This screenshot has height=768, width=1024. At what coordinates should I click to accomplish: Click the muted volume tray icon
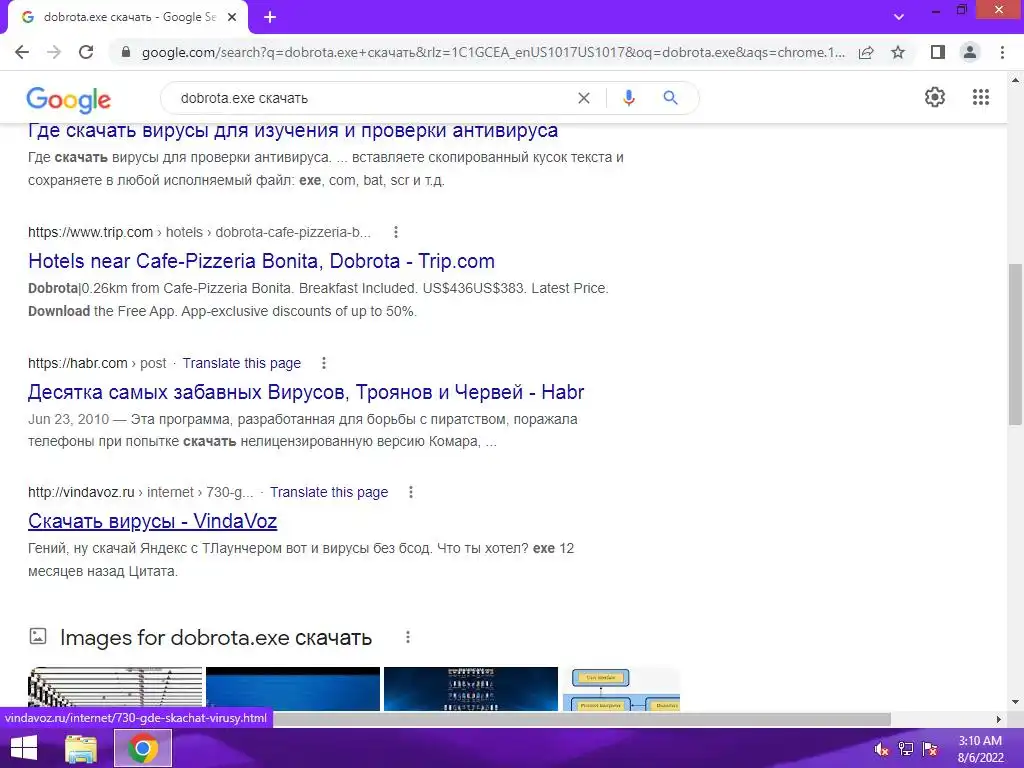(882, 749)
